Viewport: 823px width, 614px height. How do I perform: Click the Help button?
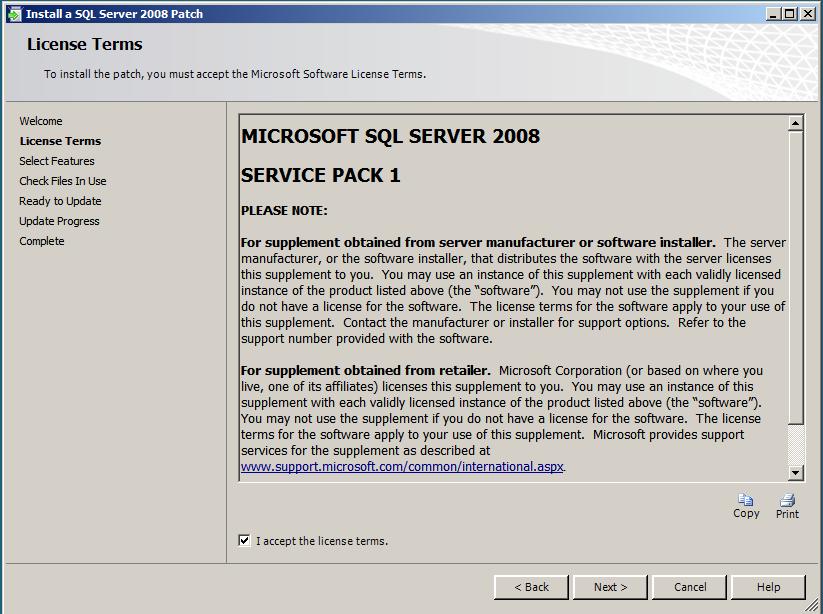[767, 587]
